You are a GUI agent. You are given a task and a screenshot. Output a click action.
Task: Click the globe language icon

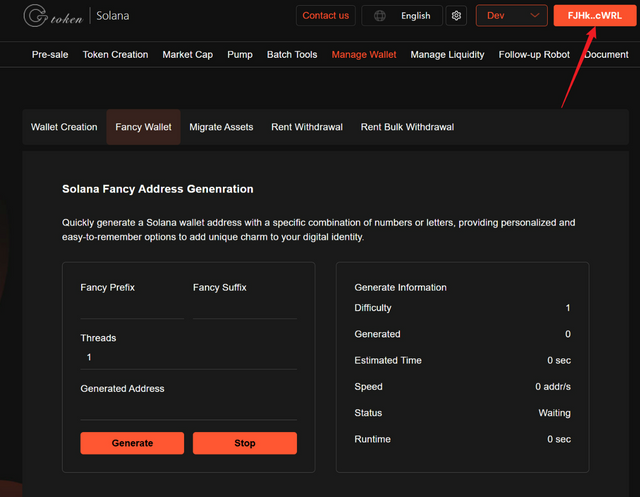[380, 16]
